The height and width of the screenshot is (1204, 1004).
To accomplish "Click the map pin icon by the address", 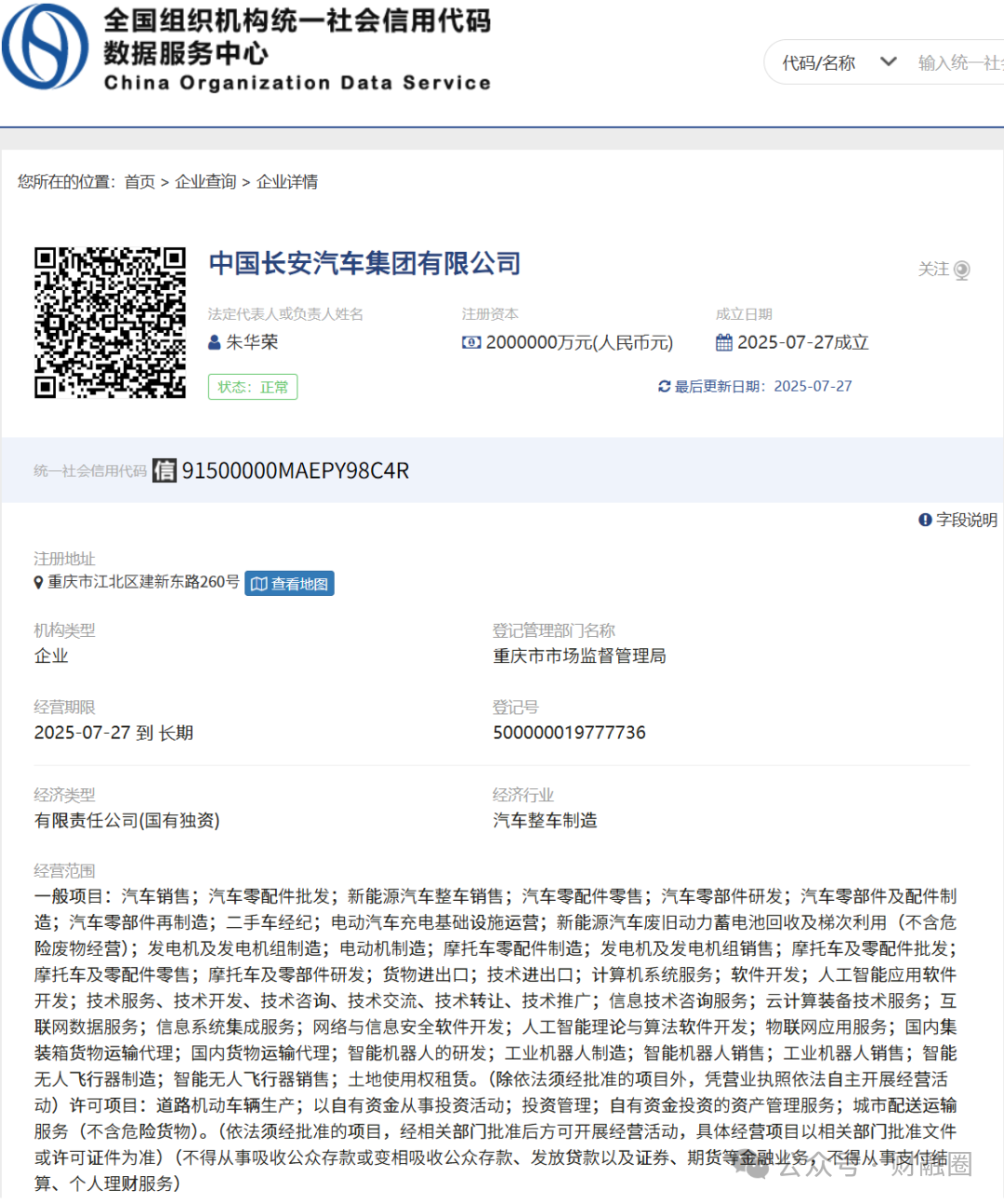I will click(38, 582).
